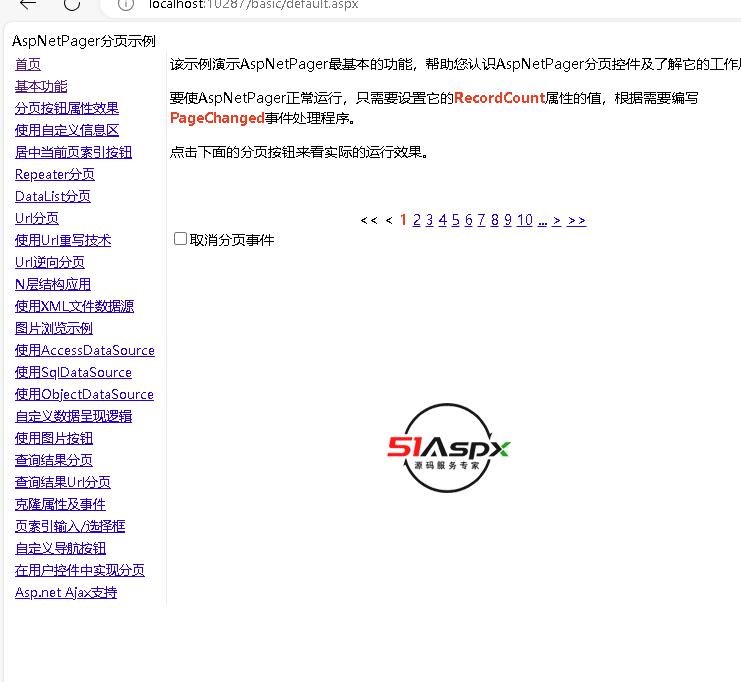Viewport: 741px width, 682px height.
Task: Open Url分页 link
Action: coord(37,218)
